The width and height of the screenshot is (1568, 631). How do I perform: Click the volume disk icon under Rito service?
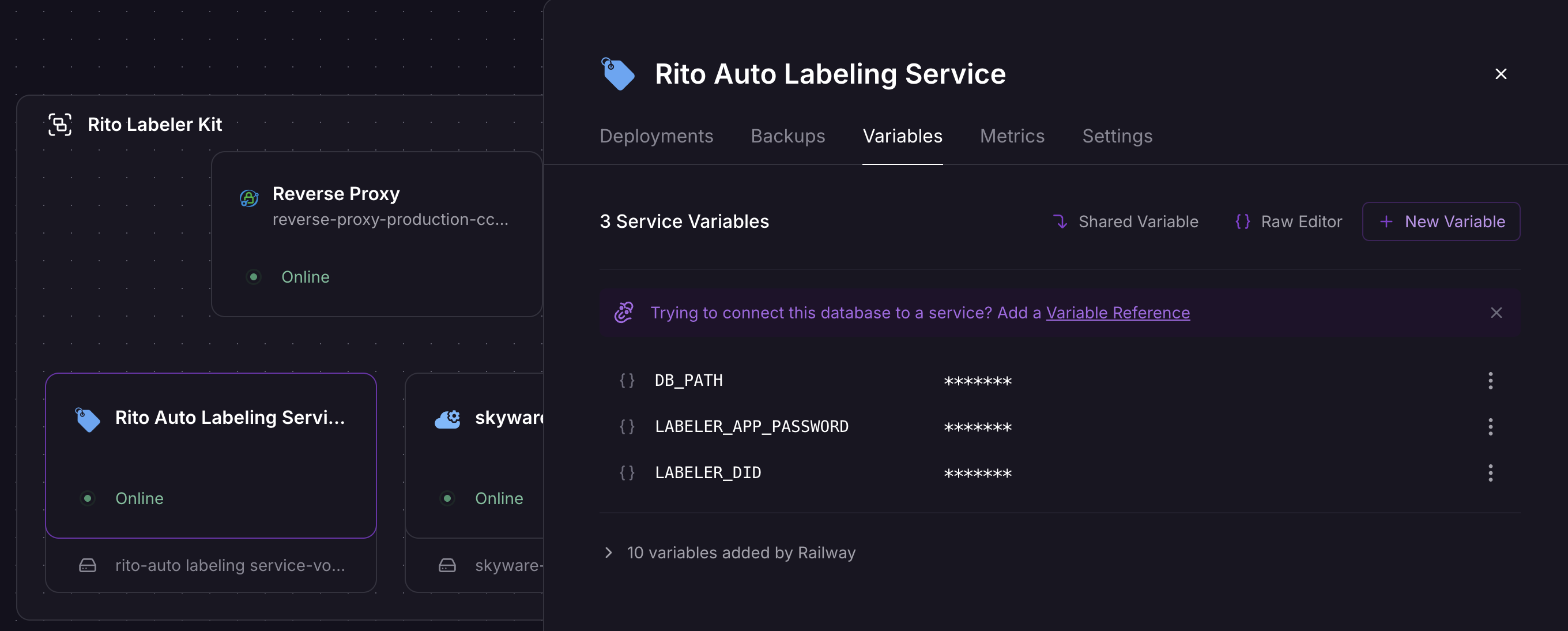pyautogui.click(x=88, y=565)
